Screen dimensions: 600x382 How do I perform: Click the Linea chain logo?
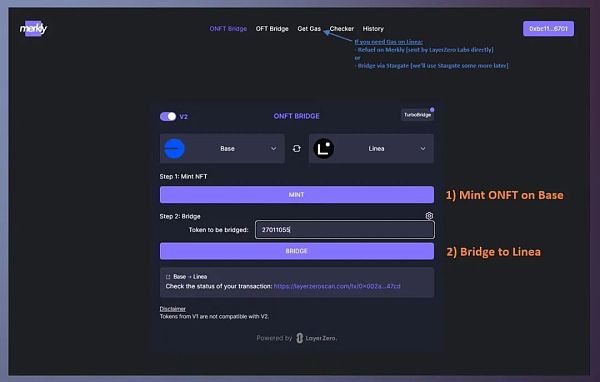tap(324, 149)
